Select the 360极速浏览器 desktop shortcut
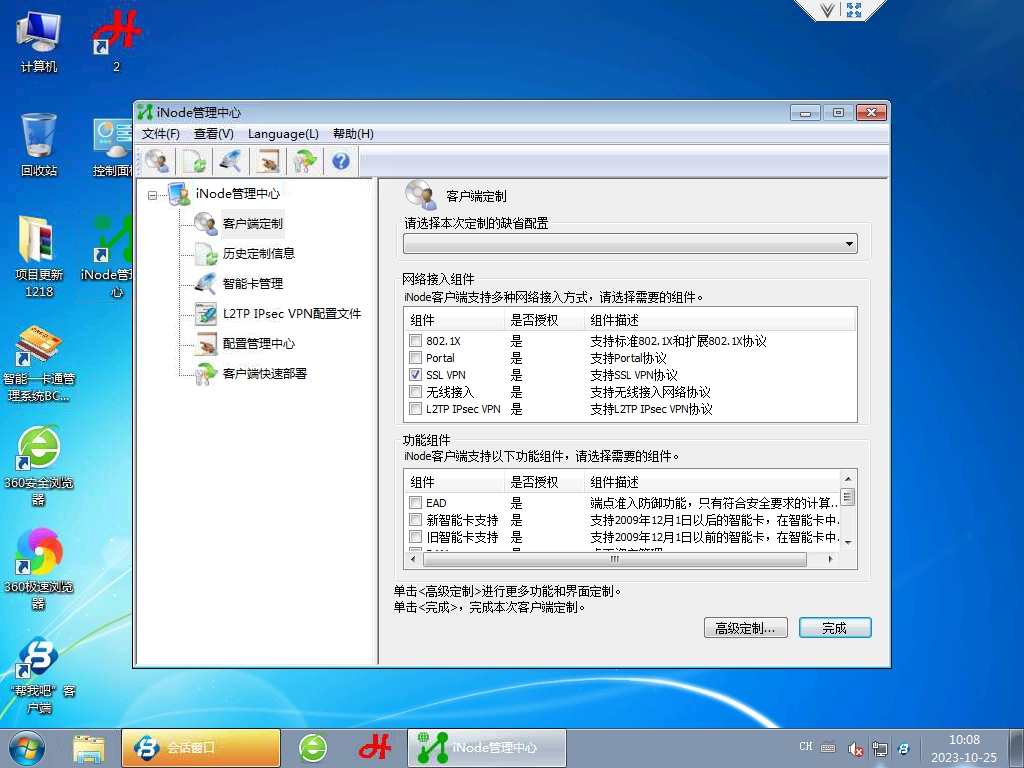Viewport: 1024px width, 768px height. [39, 569]
